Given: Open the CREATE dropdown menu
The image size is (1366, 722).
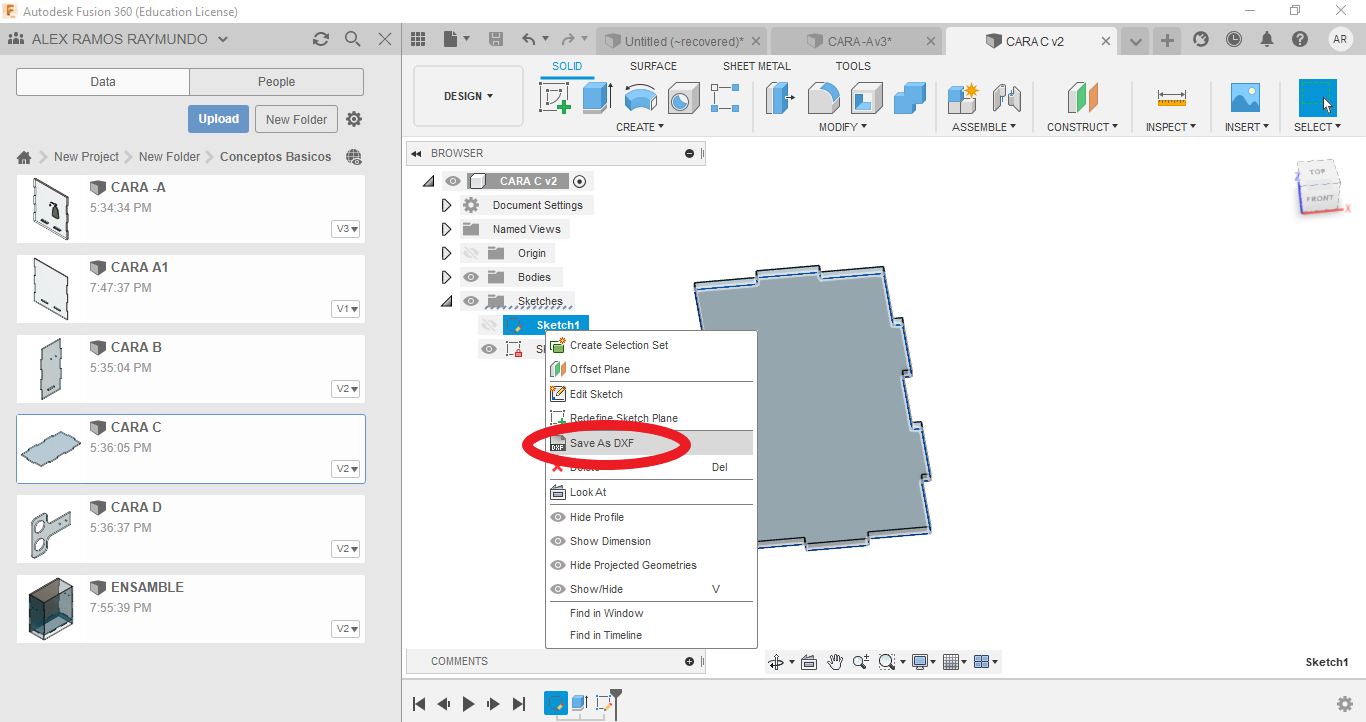Looking at the screenshot, I should [x=640, y=127].
